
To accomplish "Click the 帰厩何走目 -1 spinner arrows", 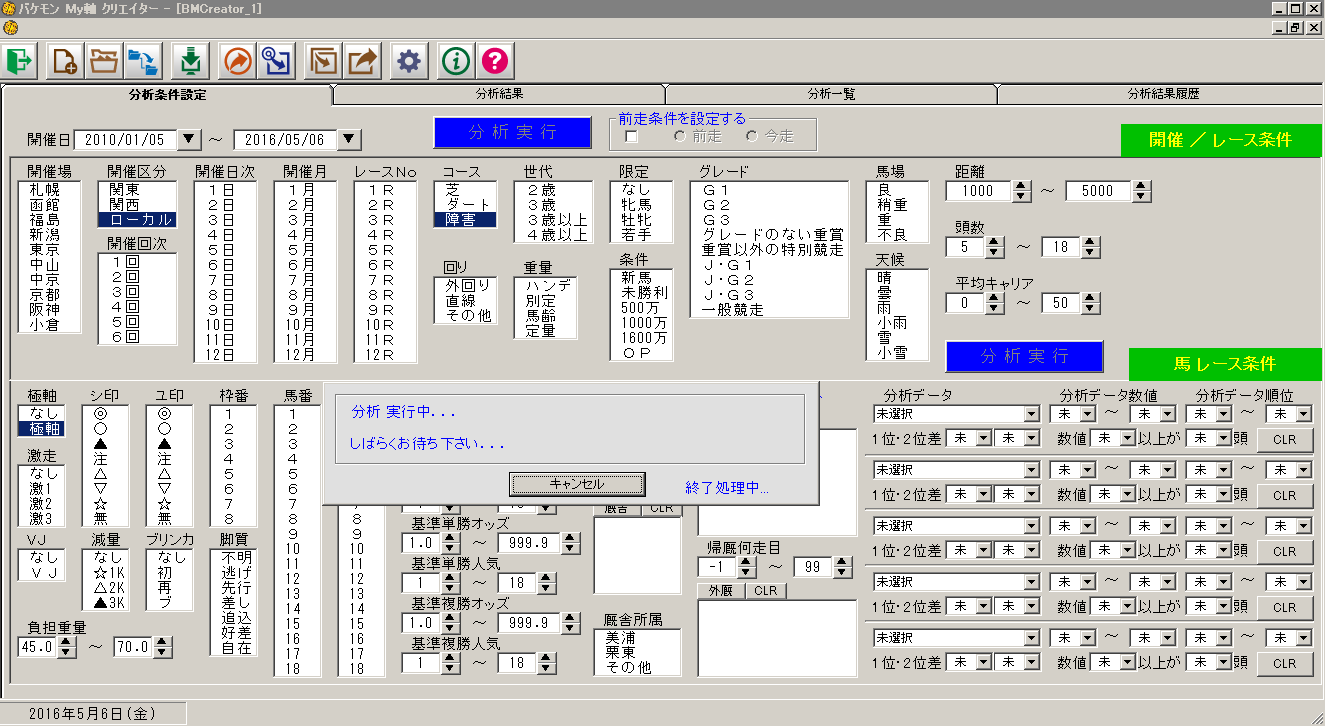I will 747,567.
